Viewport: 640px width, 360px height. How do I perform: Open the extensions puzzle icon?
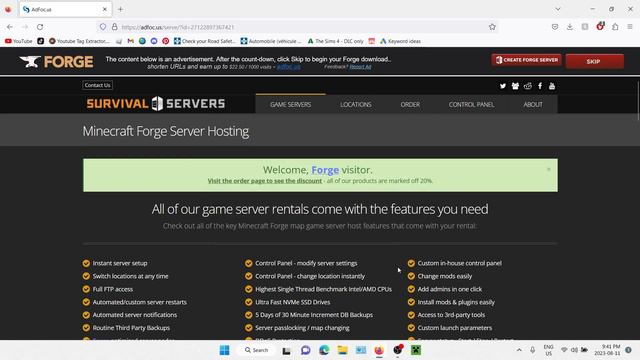(615, 27)
